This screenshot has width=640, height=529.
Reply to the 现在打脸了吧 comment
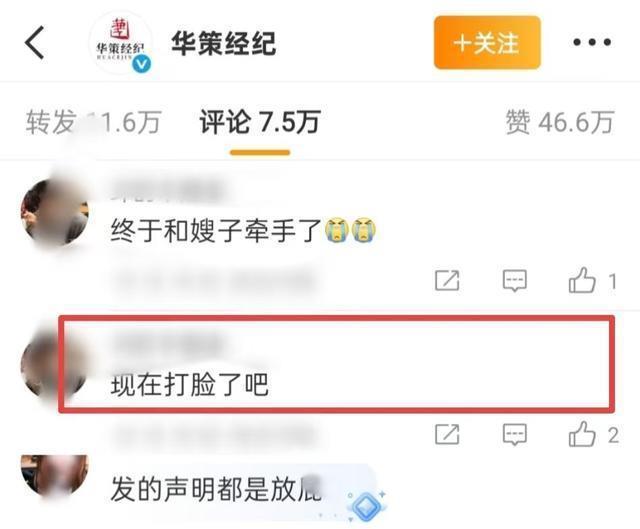pos(515,434)
